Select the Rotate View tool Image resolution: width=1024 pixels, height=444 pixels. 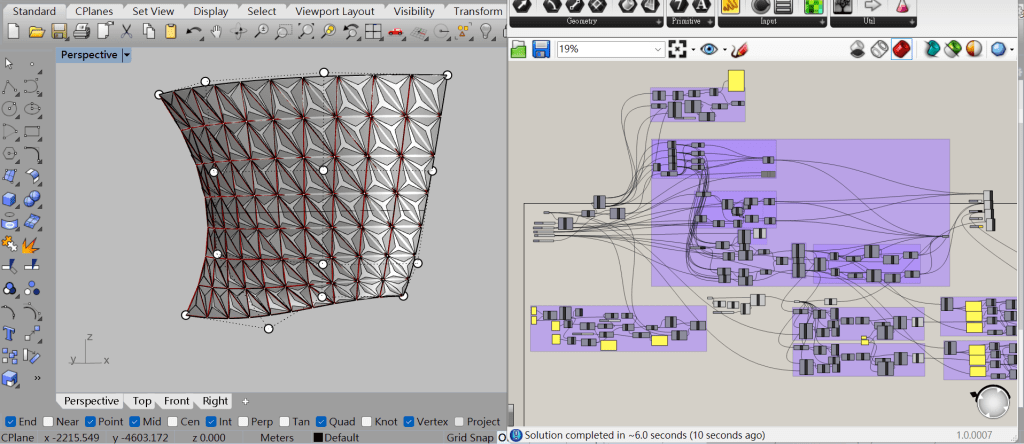(x=239, y=31)
